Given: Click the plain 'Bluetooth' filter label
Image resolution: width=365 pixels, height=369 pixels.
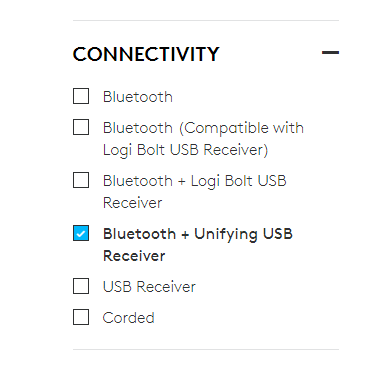Looking at the screenshot, I should click(138, 97).
